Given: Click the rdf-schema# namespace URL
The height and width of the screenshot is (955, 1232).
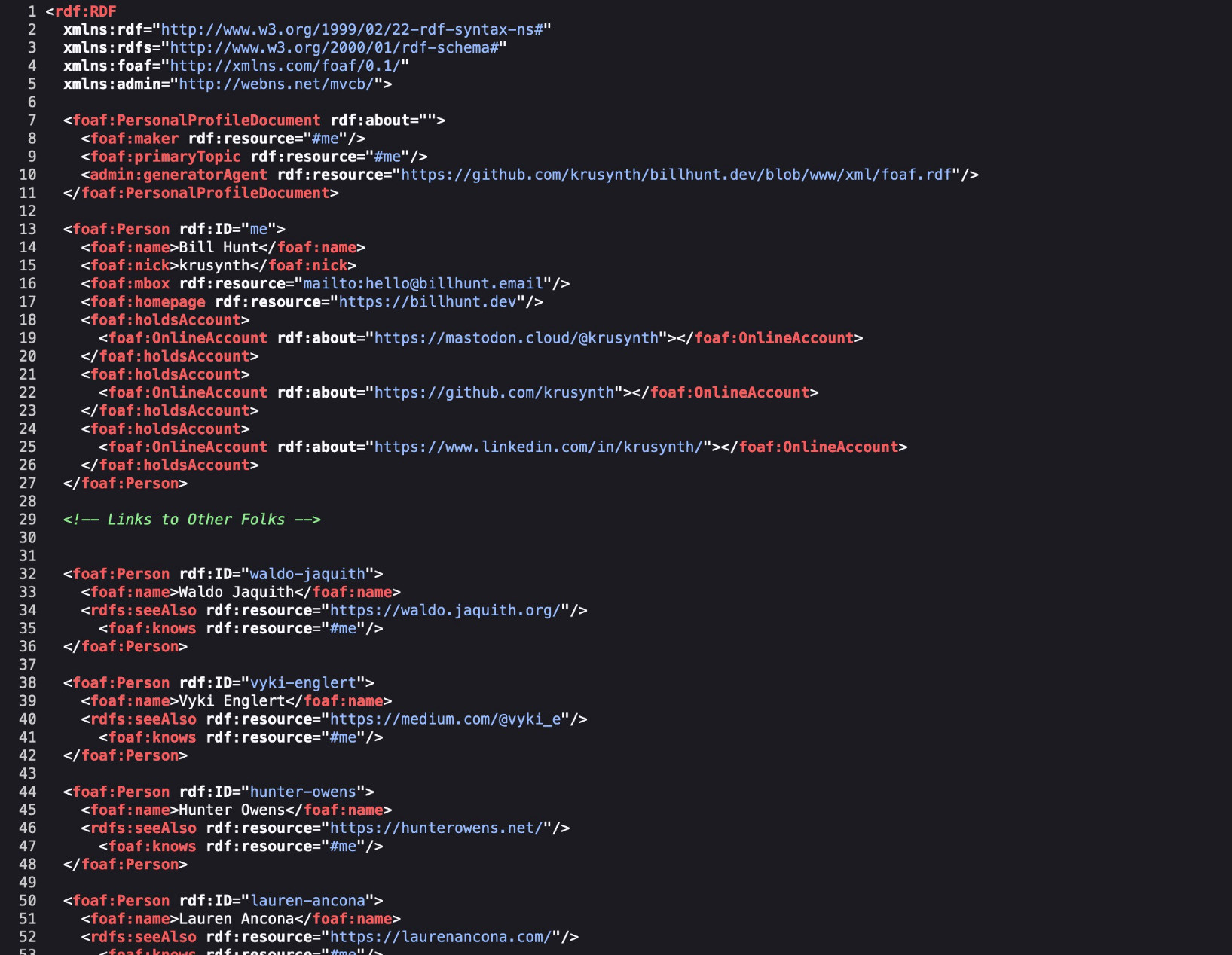Looking at the screenshot, I should (x=334, y=48).
